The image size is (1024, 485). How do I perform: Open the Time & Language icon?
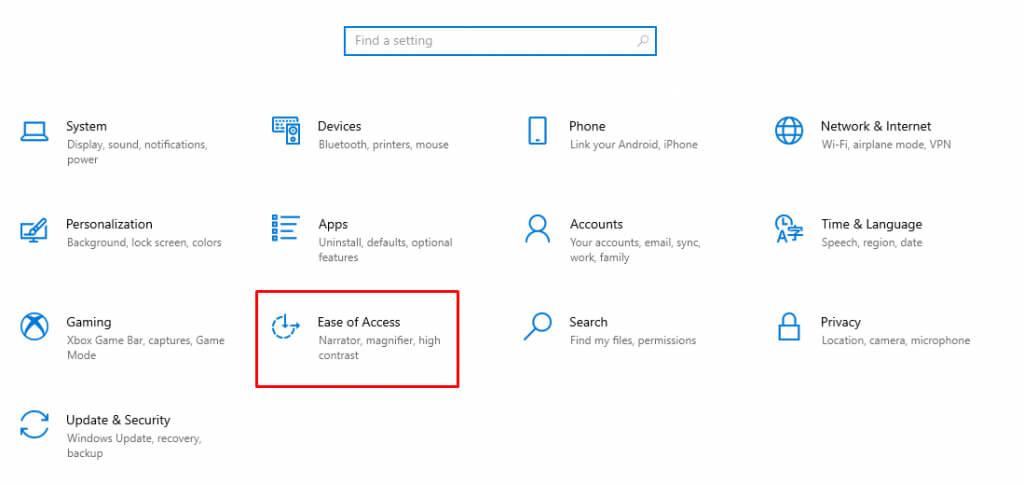(x=789, y=228)
